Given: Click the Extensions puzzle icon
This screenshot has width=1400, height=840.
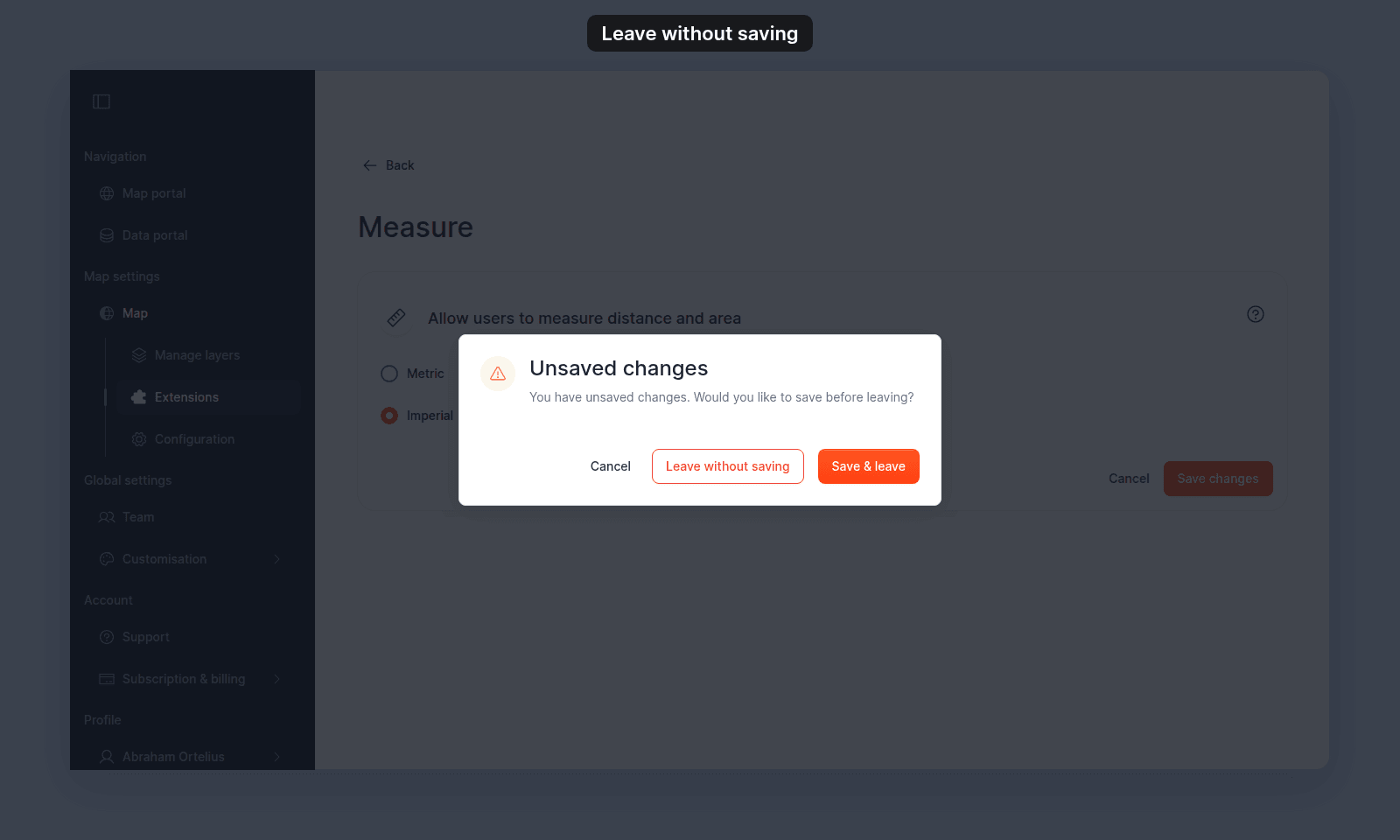Looking at the screenshot, I should pyautogui.click(x=139, y=397).
